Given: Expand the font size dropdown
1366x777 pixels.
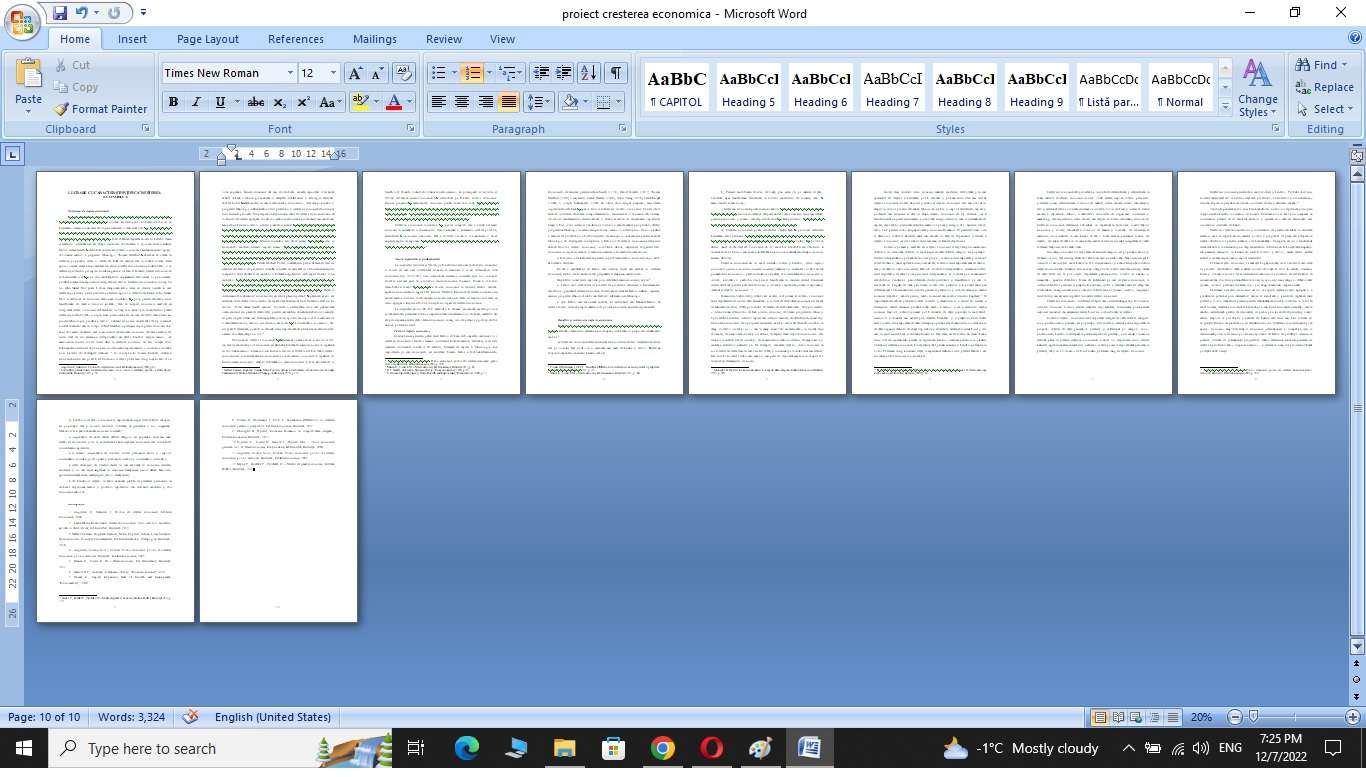Looking at the screenshot, I should click(x=334, y=73).
